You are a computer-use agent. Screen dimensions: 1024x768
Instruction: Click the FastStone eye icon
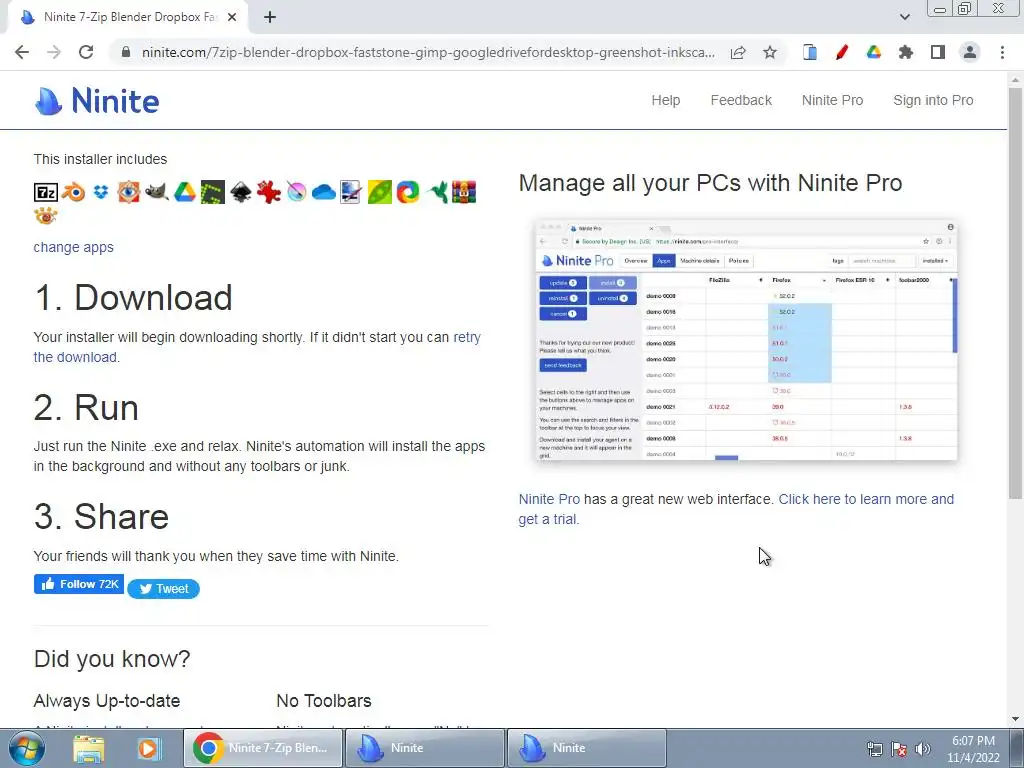[x=129, y=192]
